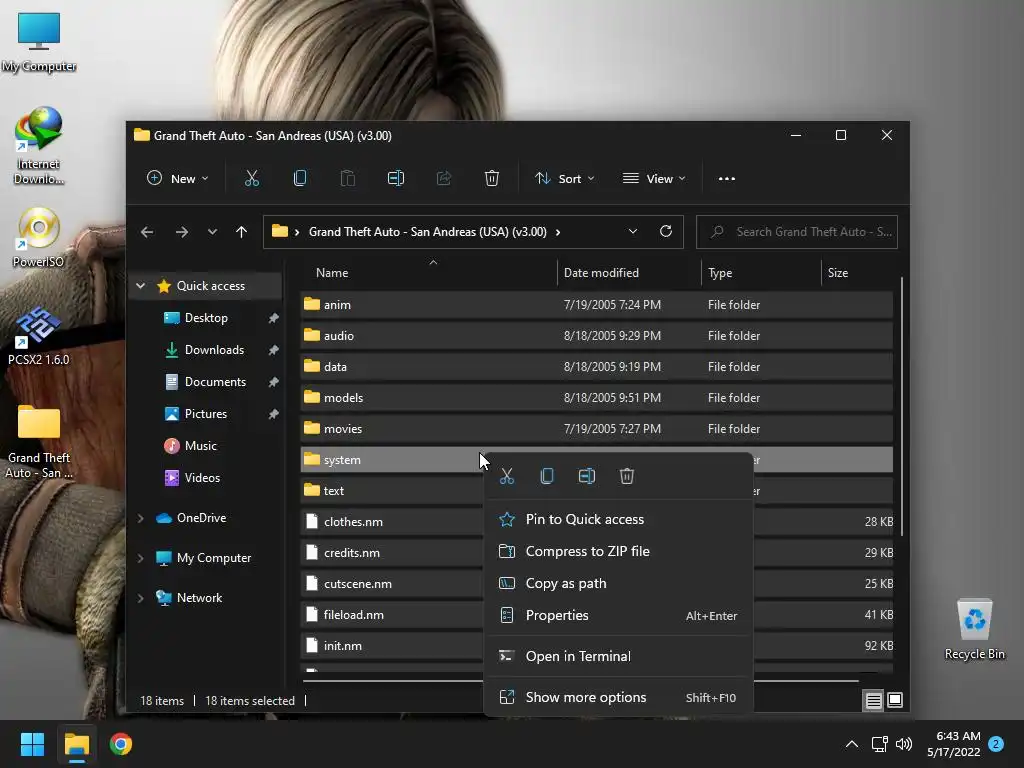Image resolution: width=1024 pixels, height=768 pixels.
Task: Open the Windows Start menu
Action: coord(32,744)
